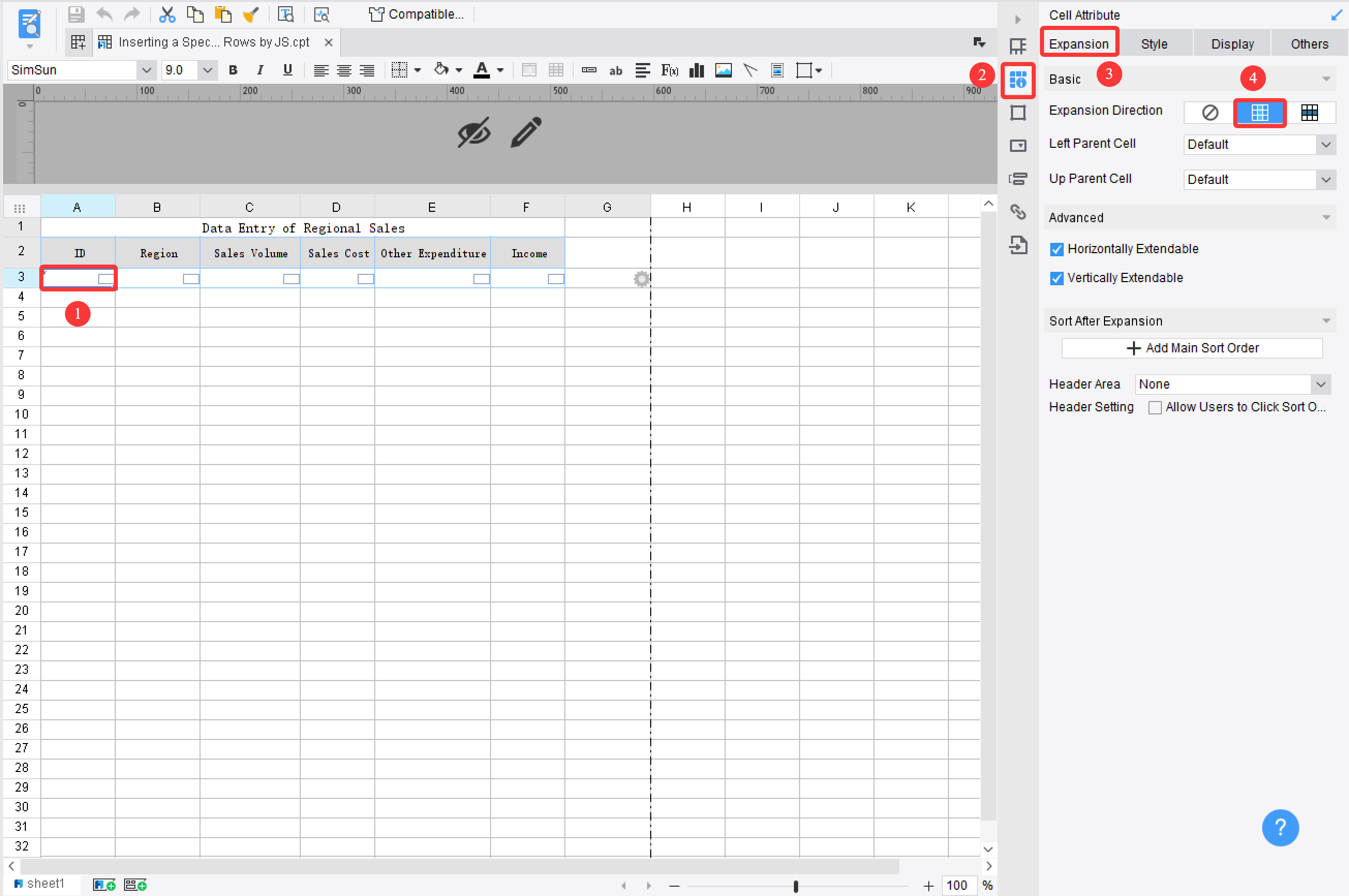This screenshot has height=896, width=1349.
Task: Uncheck Vertically Extendable
Action: coord(1056,279)
